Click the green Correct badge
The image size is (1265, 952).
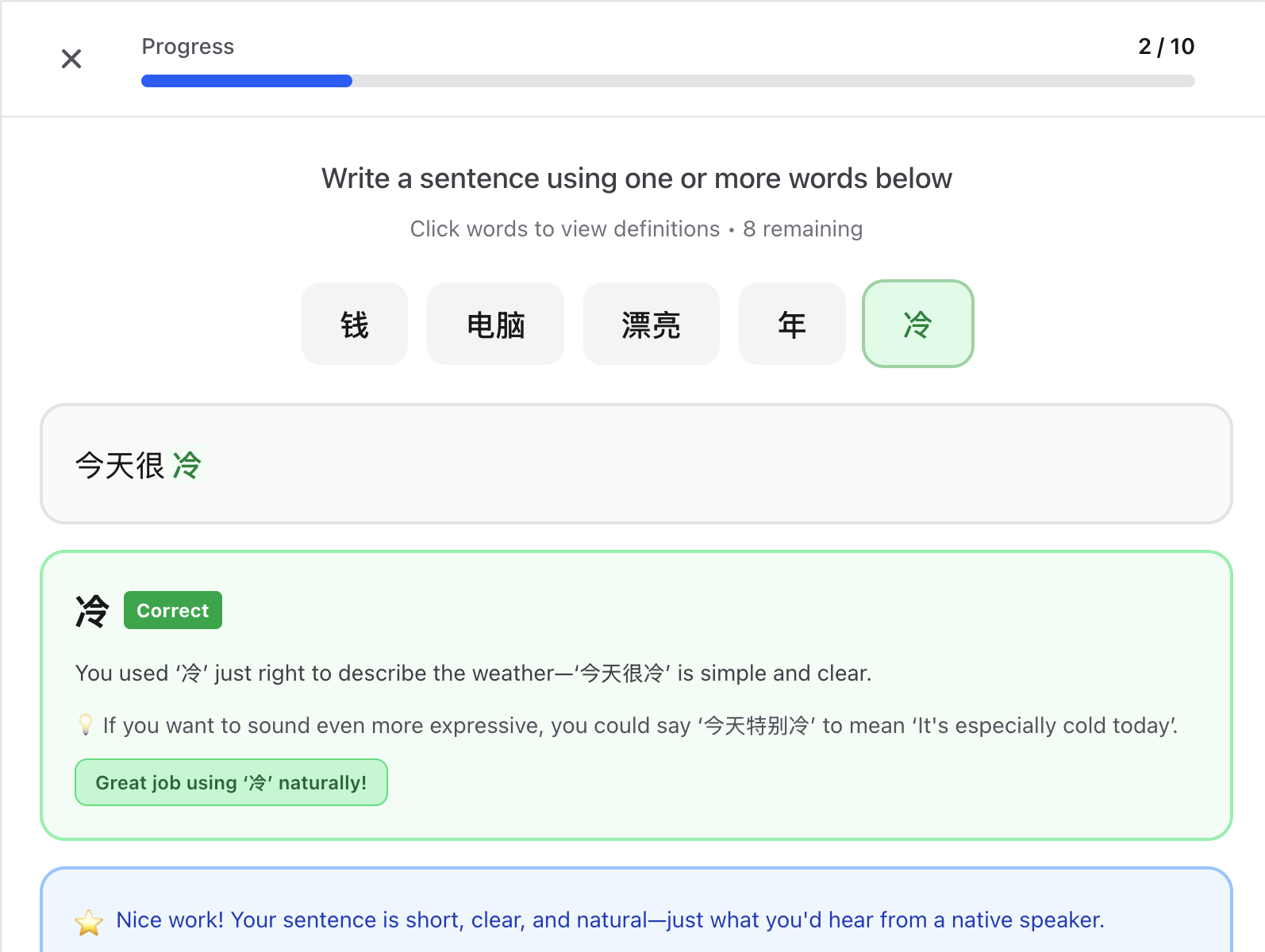(173, 611)
